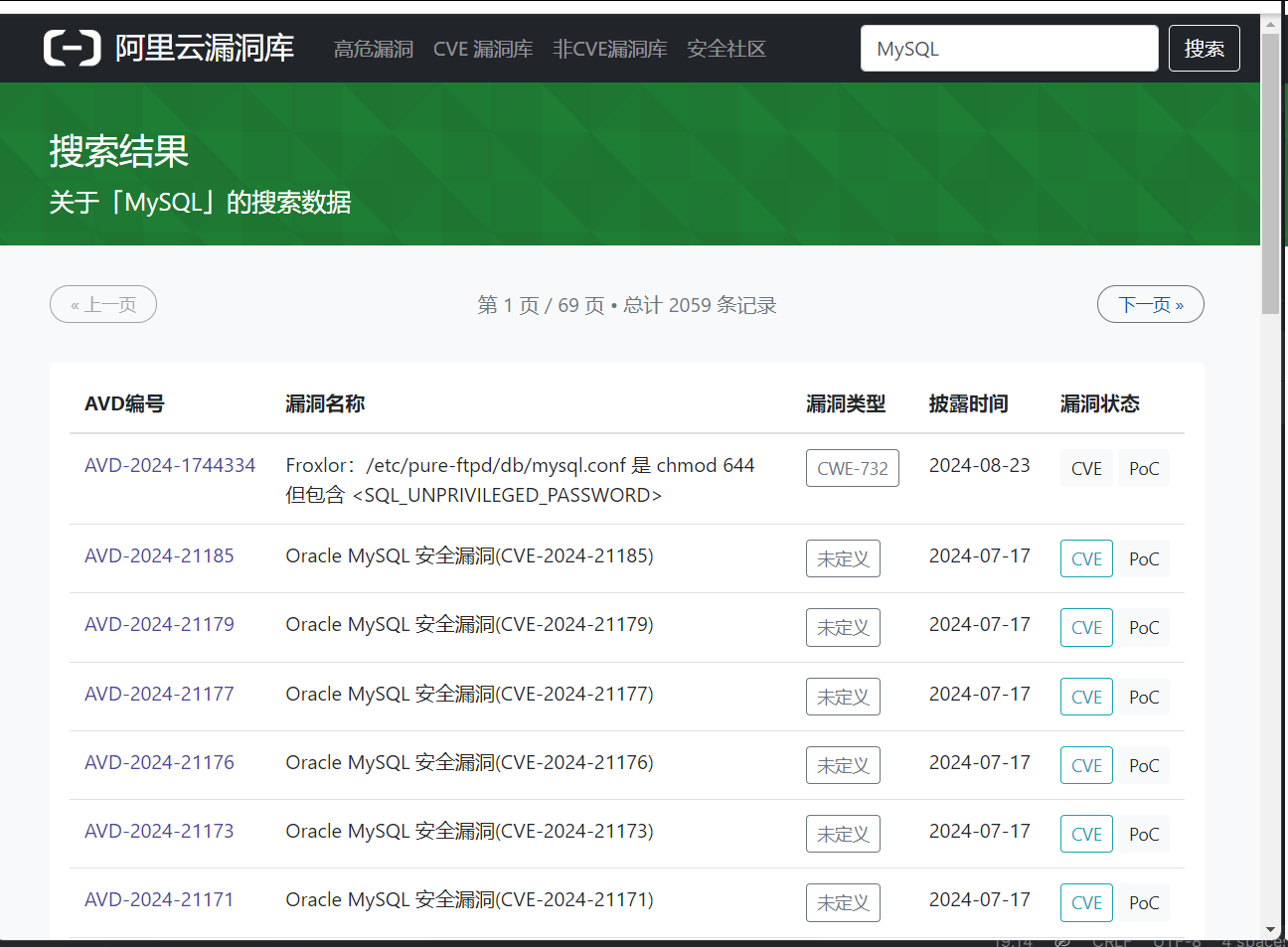Click the UTF-8 encoding indicator
1288x947 pixels.
(1179, 940)
